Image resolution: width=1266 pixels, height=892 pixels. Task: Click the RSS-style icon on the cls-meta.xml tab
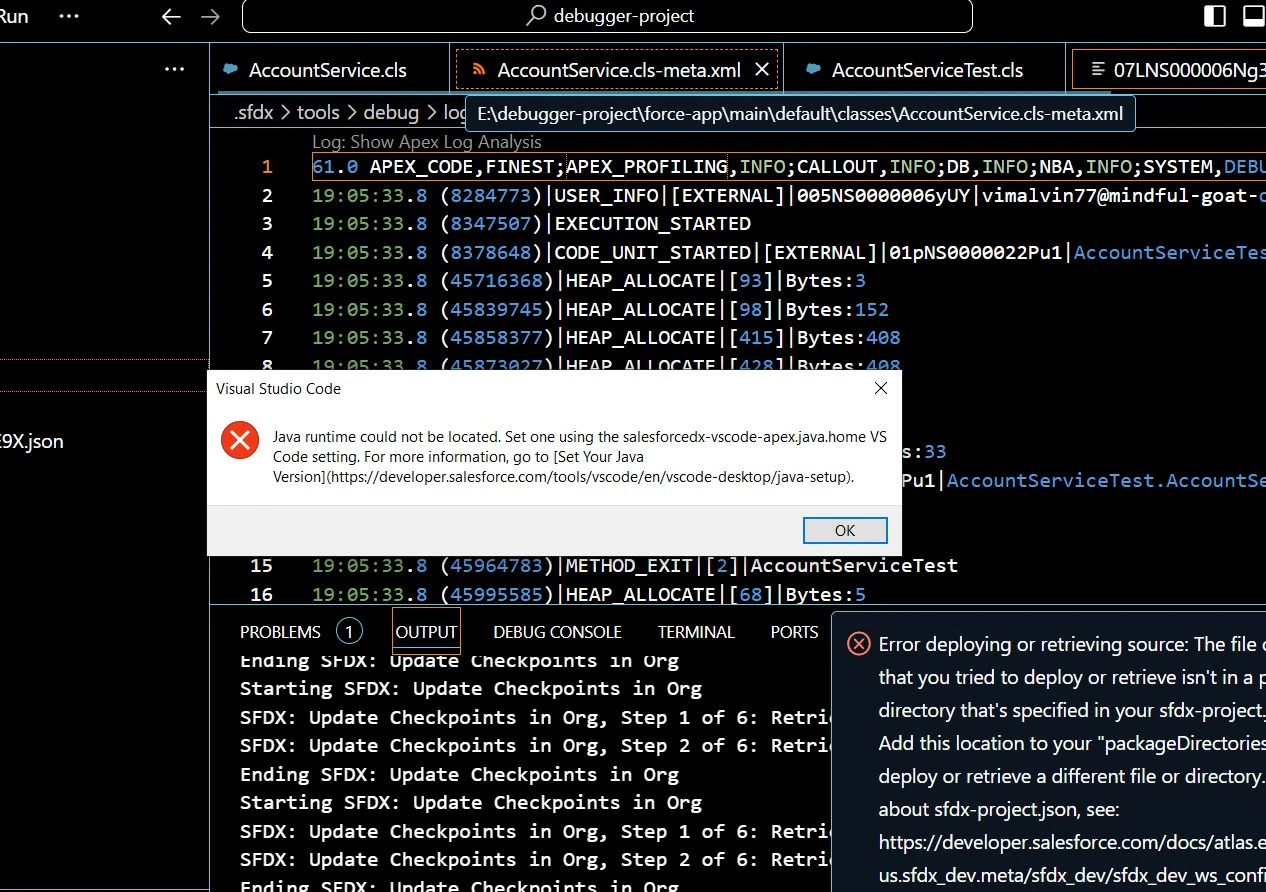pos(479,70)
